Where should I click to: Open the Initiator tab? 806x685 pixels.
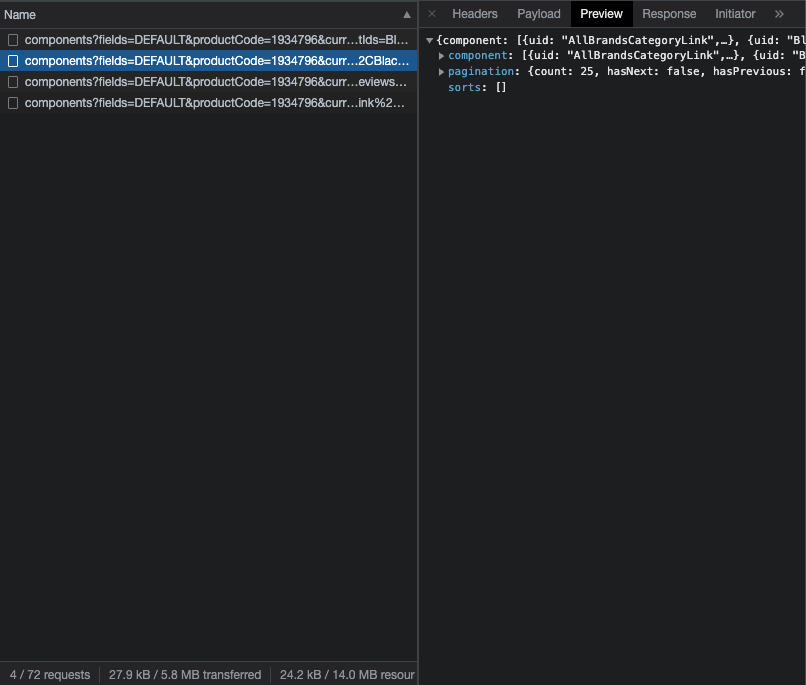pyautogui.click(x=735, y=14)
